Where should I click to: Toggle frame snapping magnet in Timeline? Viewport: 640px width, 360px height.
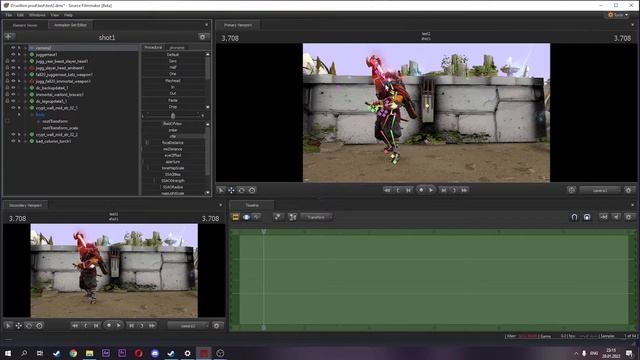(x=574, y=217)
